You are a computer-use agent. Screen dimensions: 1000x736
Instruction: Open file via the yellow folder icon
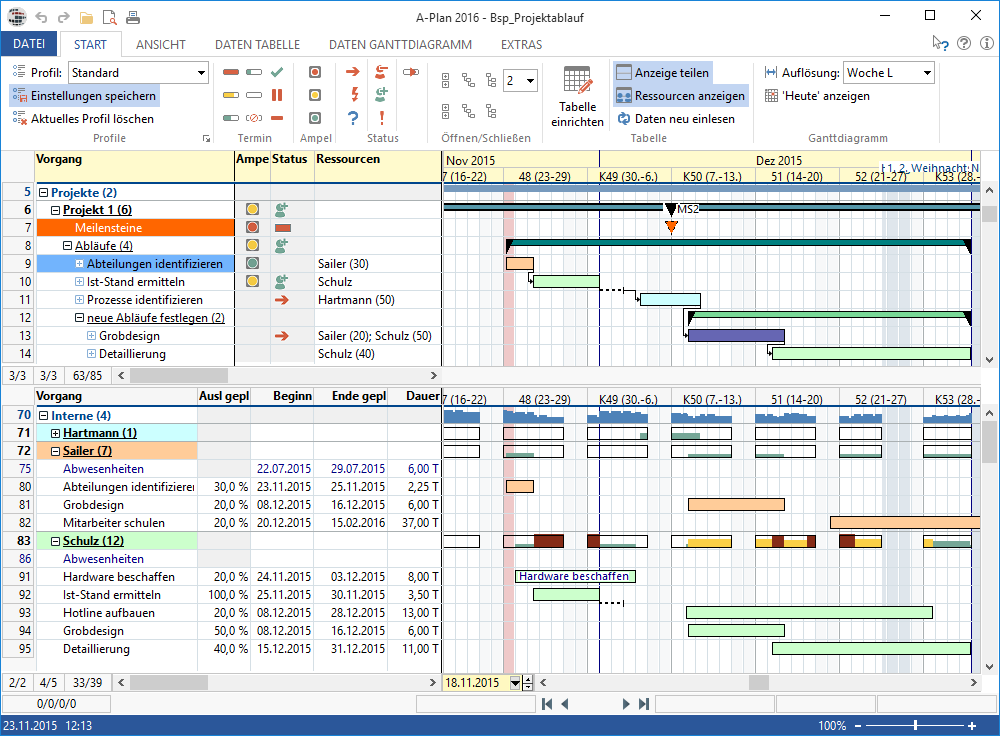[86, 17]
